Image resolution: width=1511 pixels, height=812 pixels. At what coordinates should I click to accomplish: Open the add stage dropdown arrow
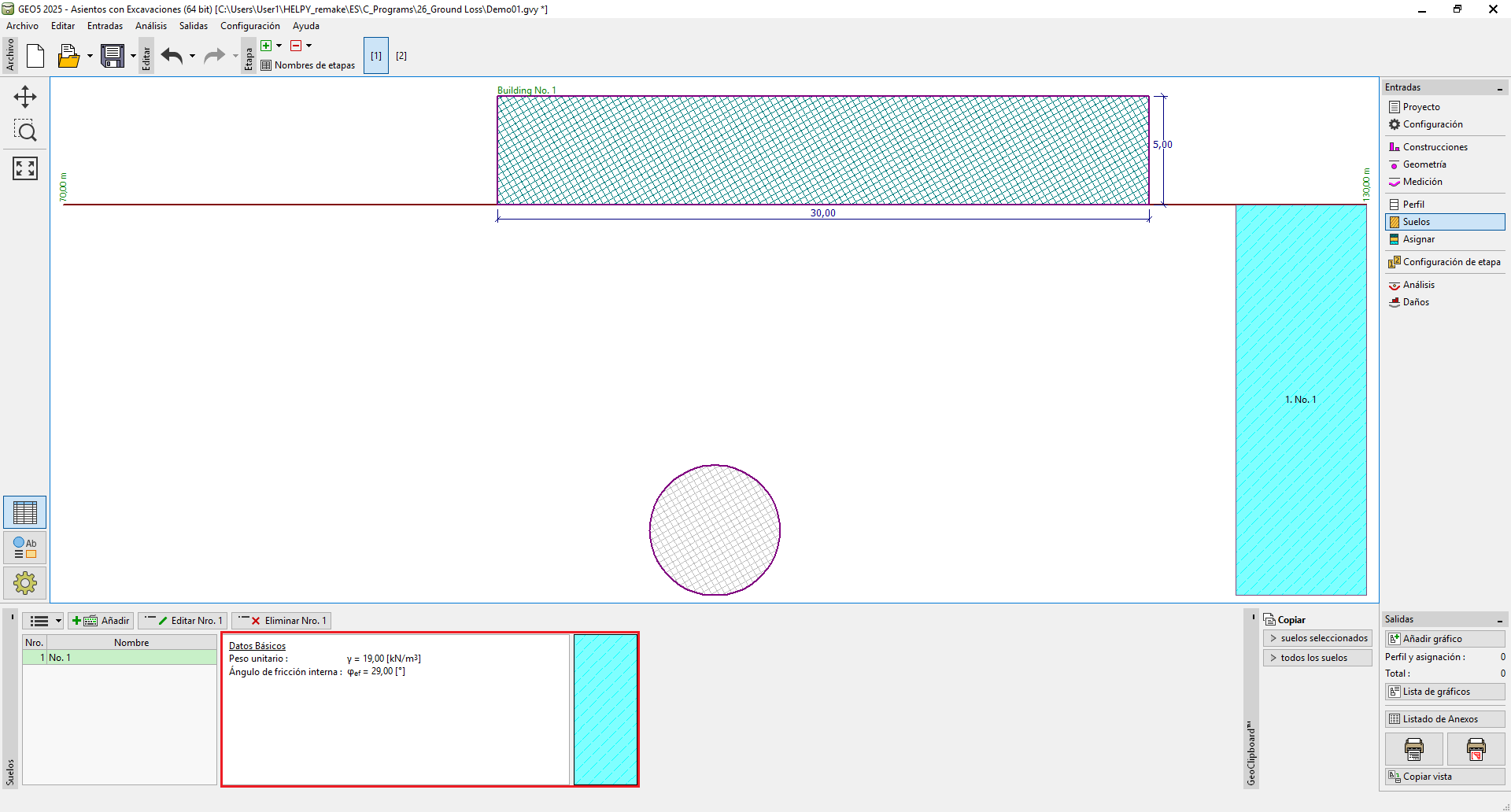click(279, 46)
